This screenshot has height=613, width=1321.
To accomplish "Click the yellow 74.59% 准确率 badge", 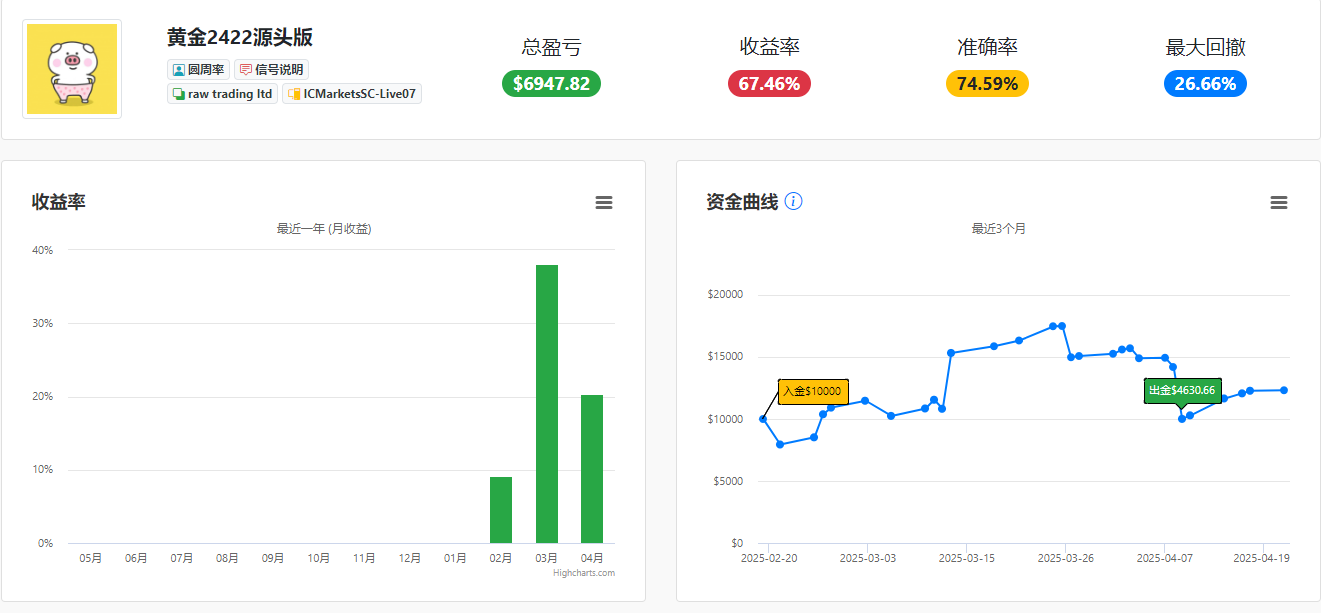I will pos(987,84).
